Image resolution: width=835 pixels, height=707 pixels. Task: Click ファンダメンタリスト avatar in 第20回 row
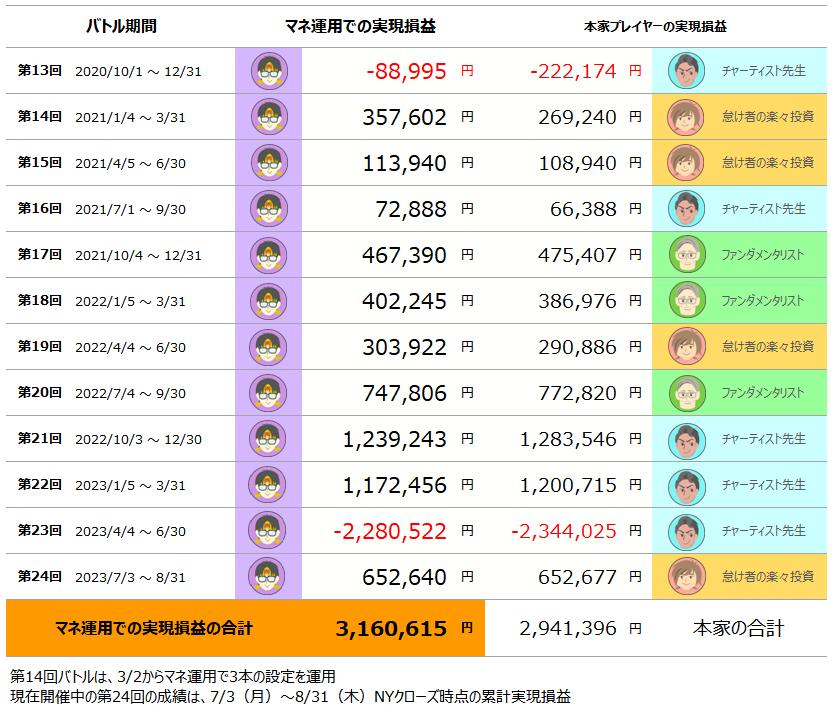coord(687,393)
